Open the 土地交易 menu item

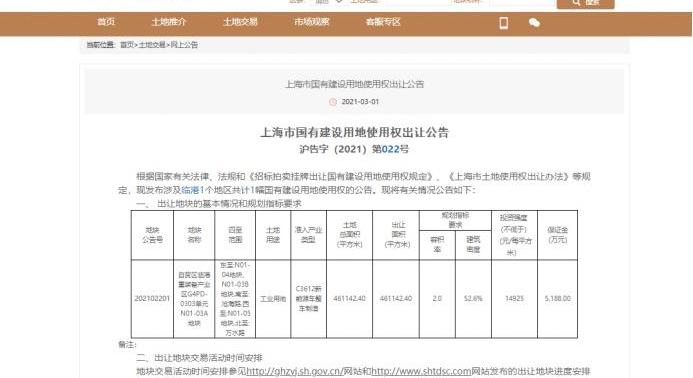240,22
